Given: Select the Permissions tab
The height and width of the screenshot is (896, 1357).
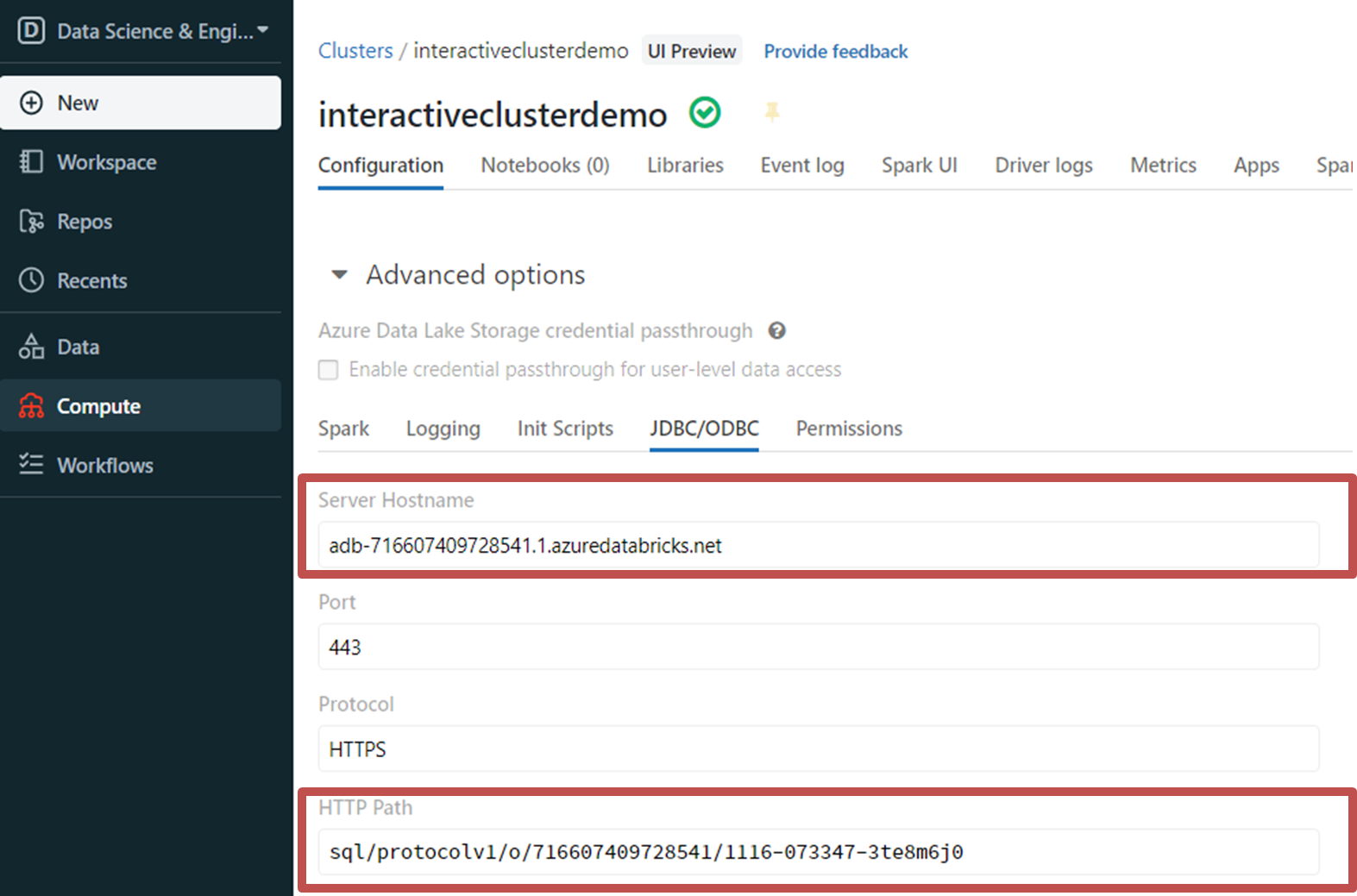Looking at the screenshot, I should 849,429.
